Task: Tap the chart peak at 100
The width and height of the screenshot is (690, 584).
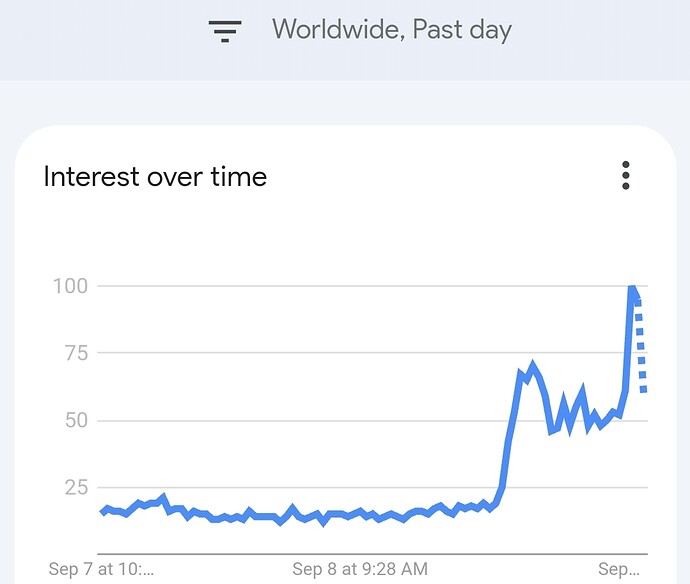Action: pyautogui.click(x=633, y=290)
